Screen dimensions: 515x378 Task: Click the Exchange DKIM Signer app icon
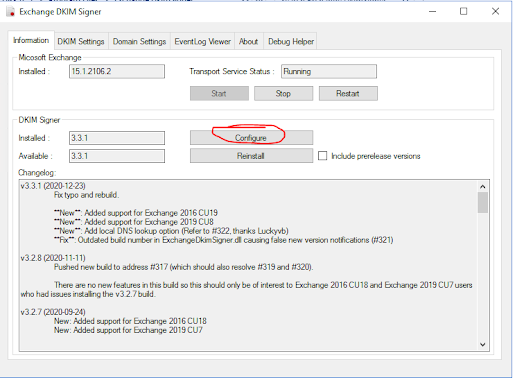pos(10,12)
